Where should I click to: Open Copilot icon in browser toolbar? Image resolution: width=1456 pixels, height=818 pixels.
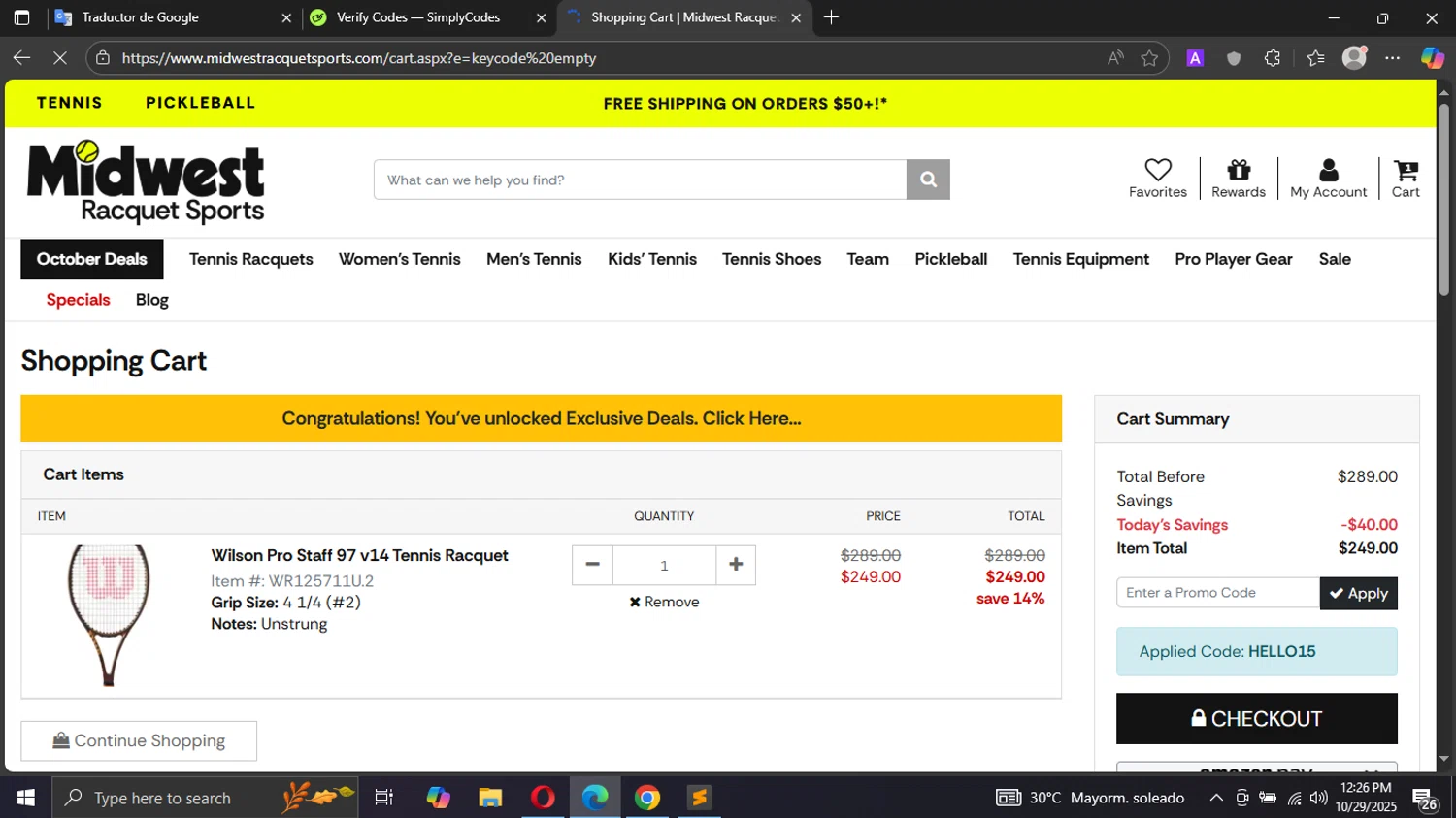point(1433,58)
